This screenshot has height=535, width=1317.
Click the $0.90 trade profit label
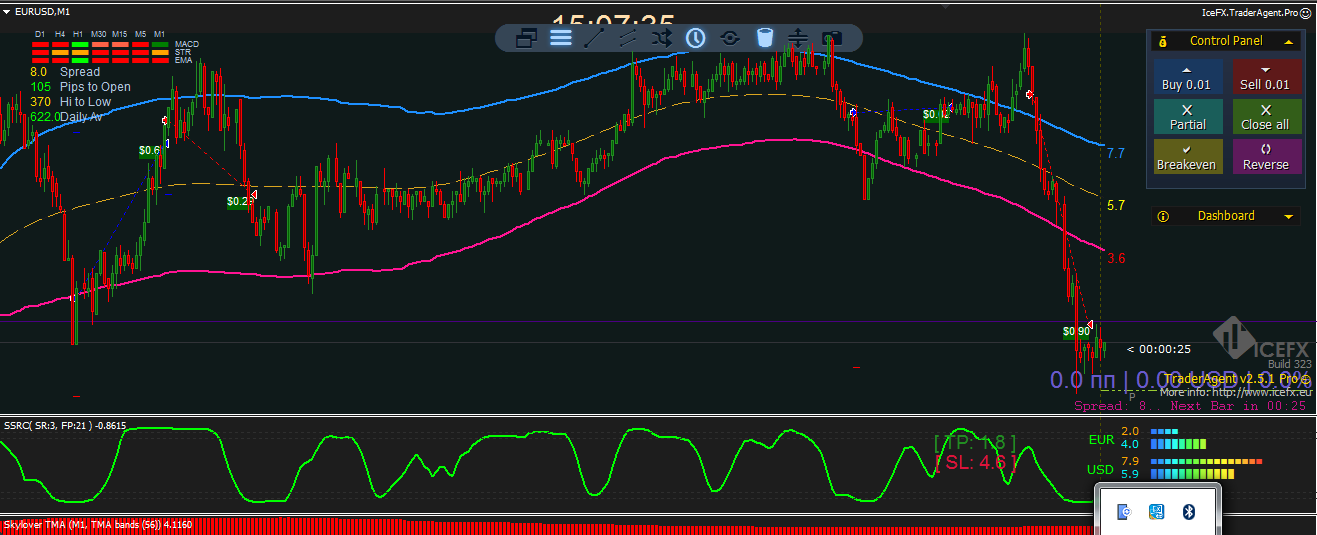(x=1076, y=331)
